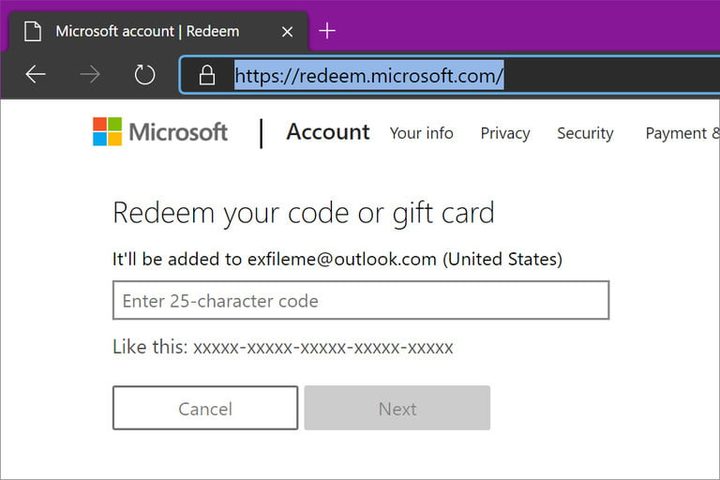This screenshot has width=720, height=480.
Task: Open the Account home link
Action: pos(328,132)
